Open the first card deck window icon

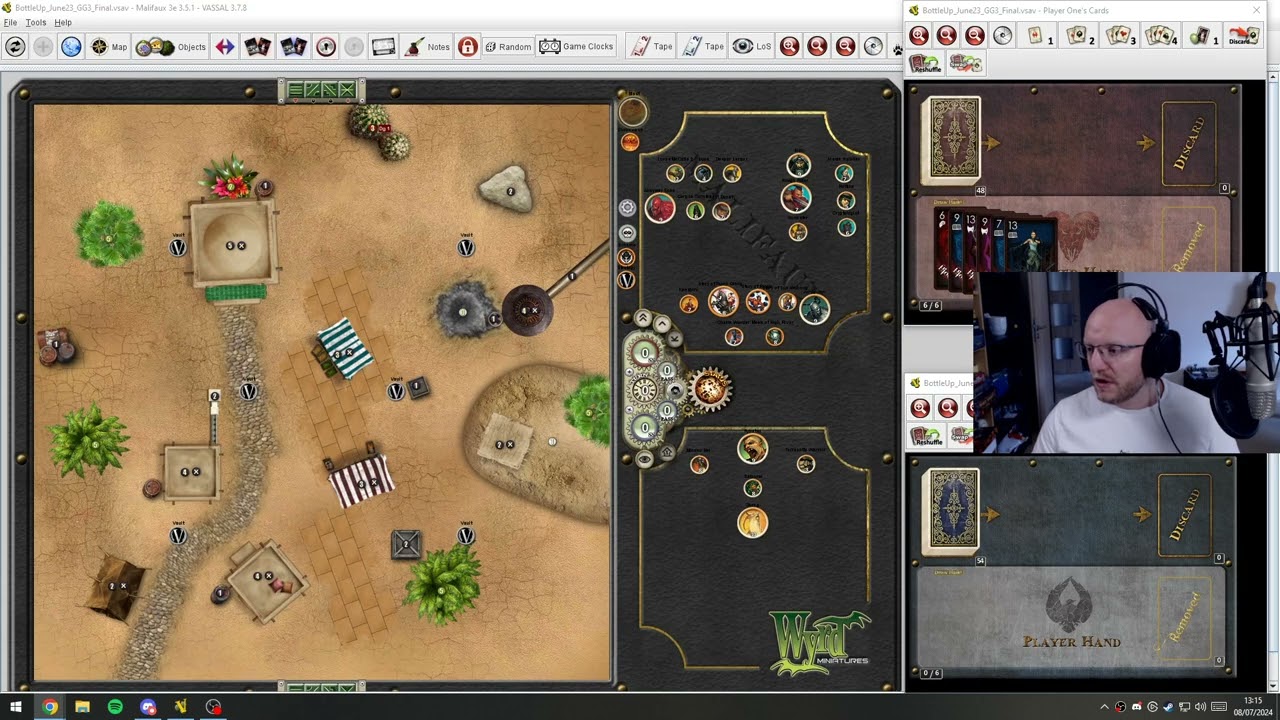tap(257, 46)
